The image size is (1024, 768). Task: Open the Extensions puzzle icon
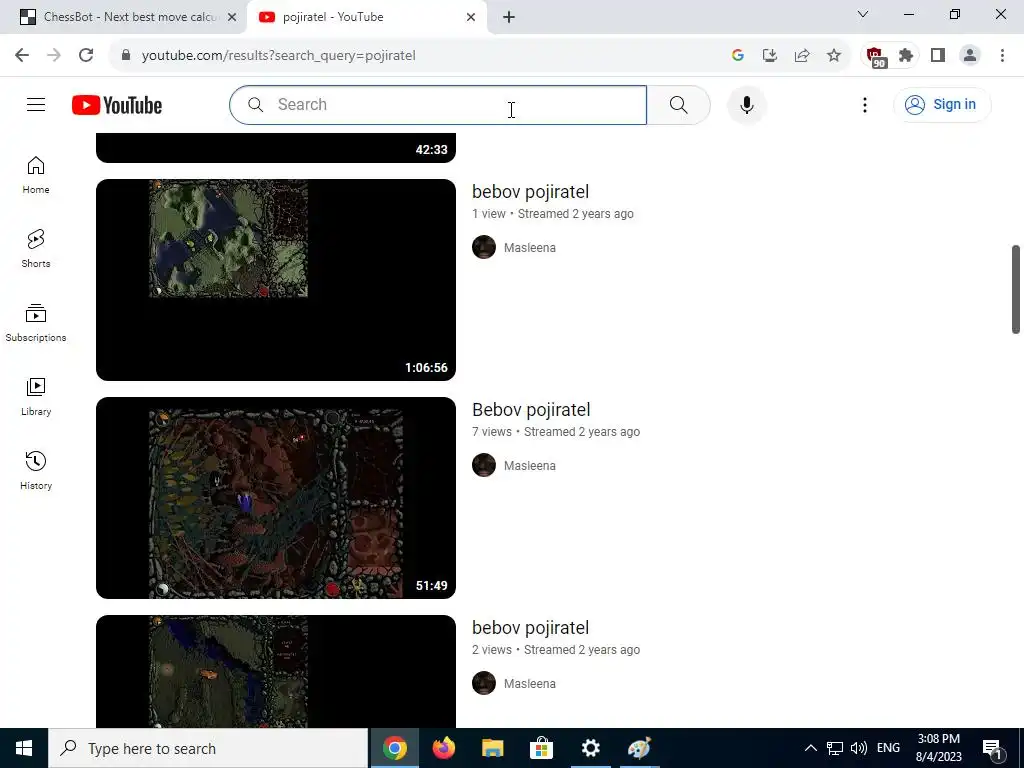pyautogui.click(x=906, y=56)
